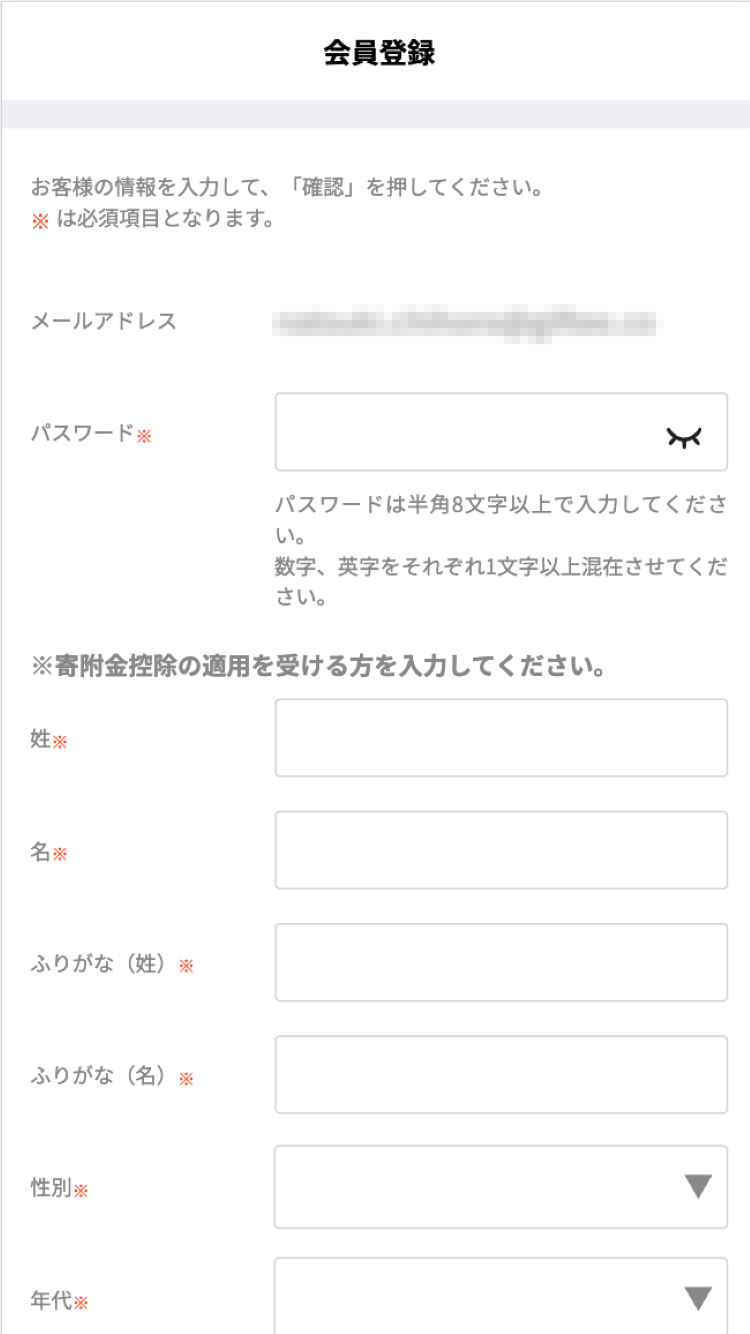Viewport: 750px width, 1334px height.
Task: Click into the ふりがな（名） input field
Action: (501, 1075)
